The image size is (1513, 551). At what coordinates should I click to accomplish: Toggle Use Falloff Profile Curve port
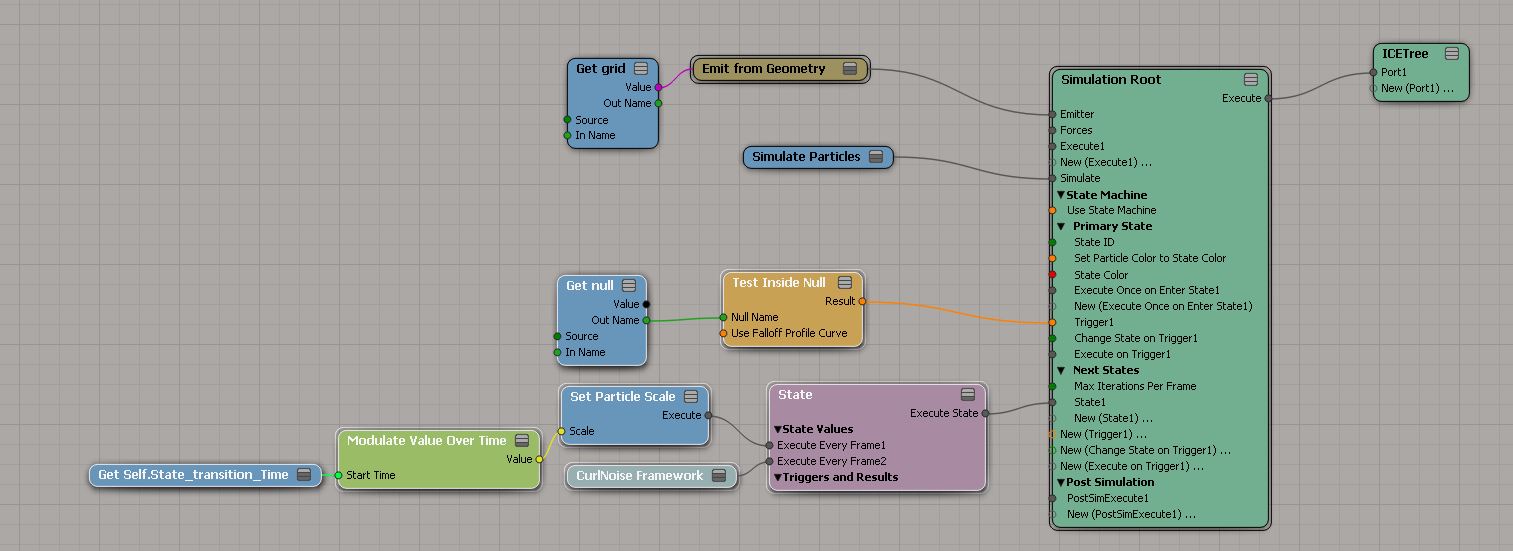coord(723,334)
